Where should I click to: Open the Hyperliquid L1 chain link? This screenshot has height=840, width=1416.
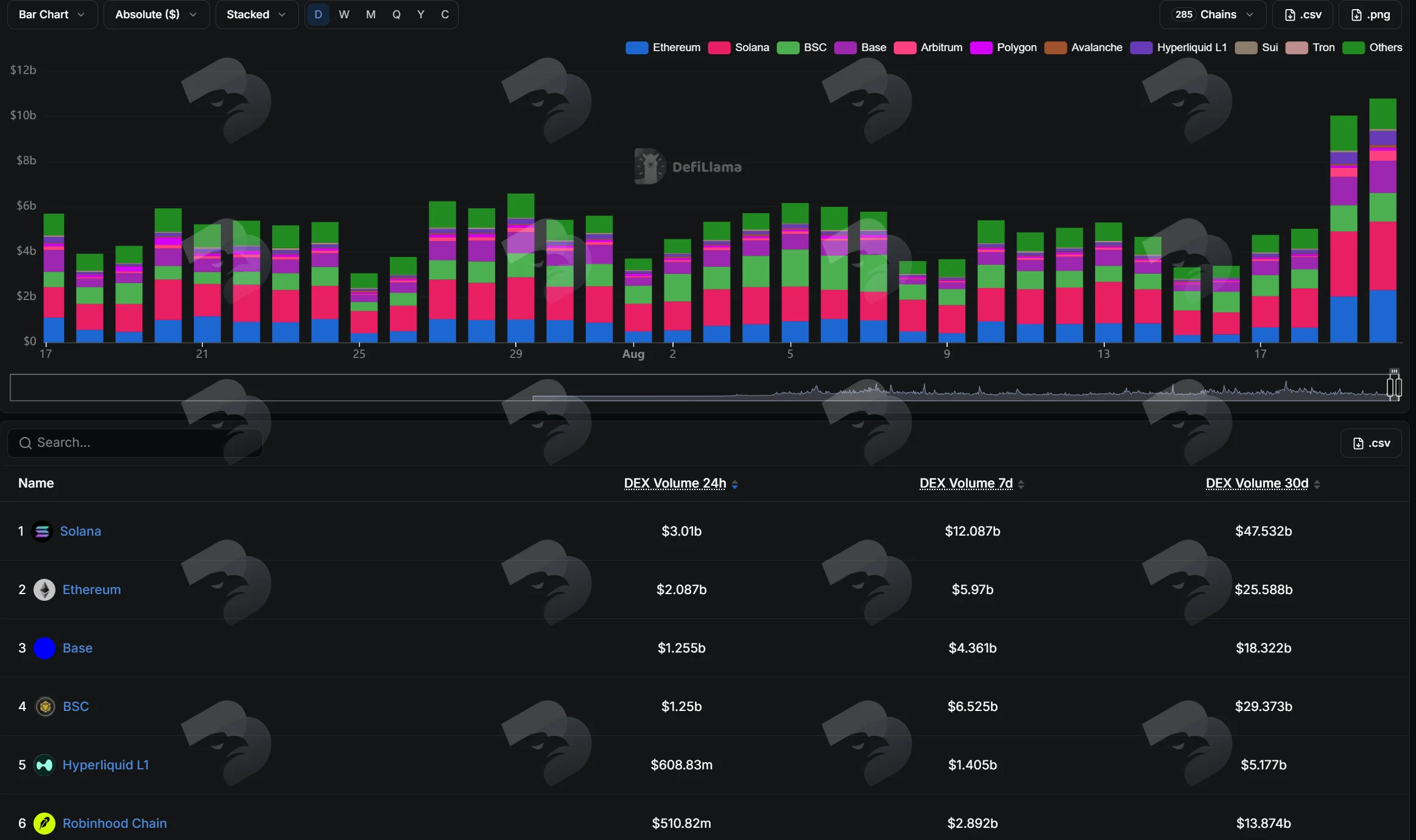pyautogui.click(x=105, y=765)
